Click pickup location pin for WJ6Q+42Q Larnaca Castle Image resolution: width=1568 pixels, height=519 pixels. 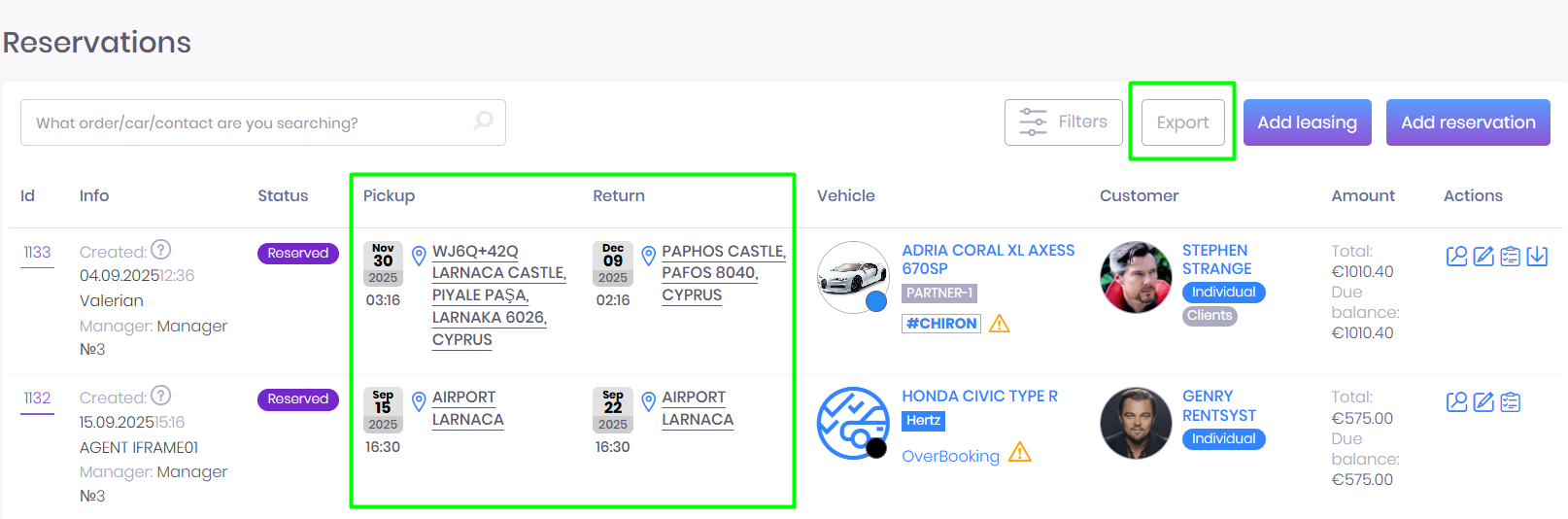[x=419, y=256]
